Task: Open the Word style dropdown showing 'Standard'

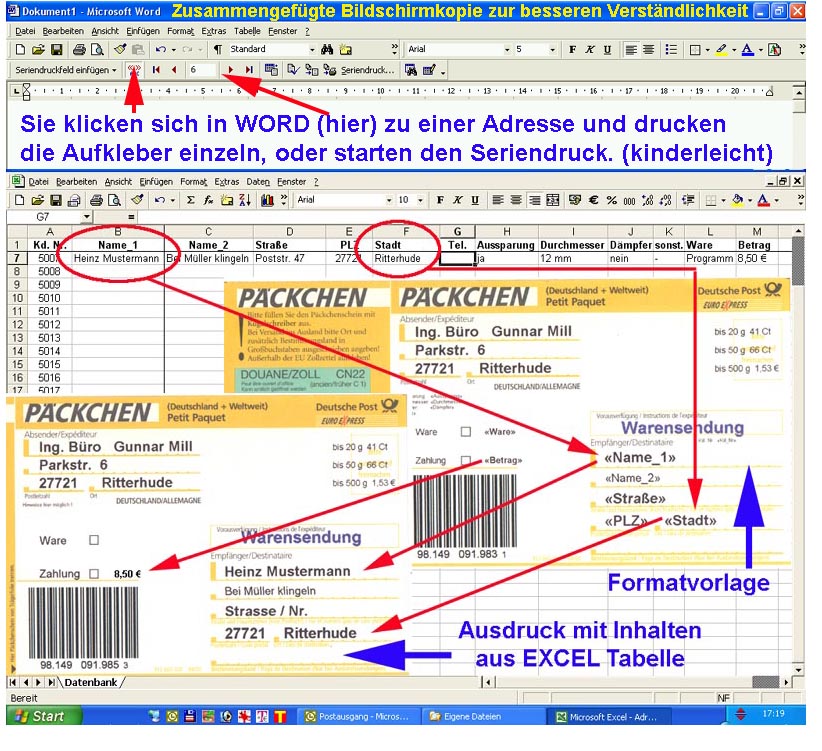Action: coord(312,50)
